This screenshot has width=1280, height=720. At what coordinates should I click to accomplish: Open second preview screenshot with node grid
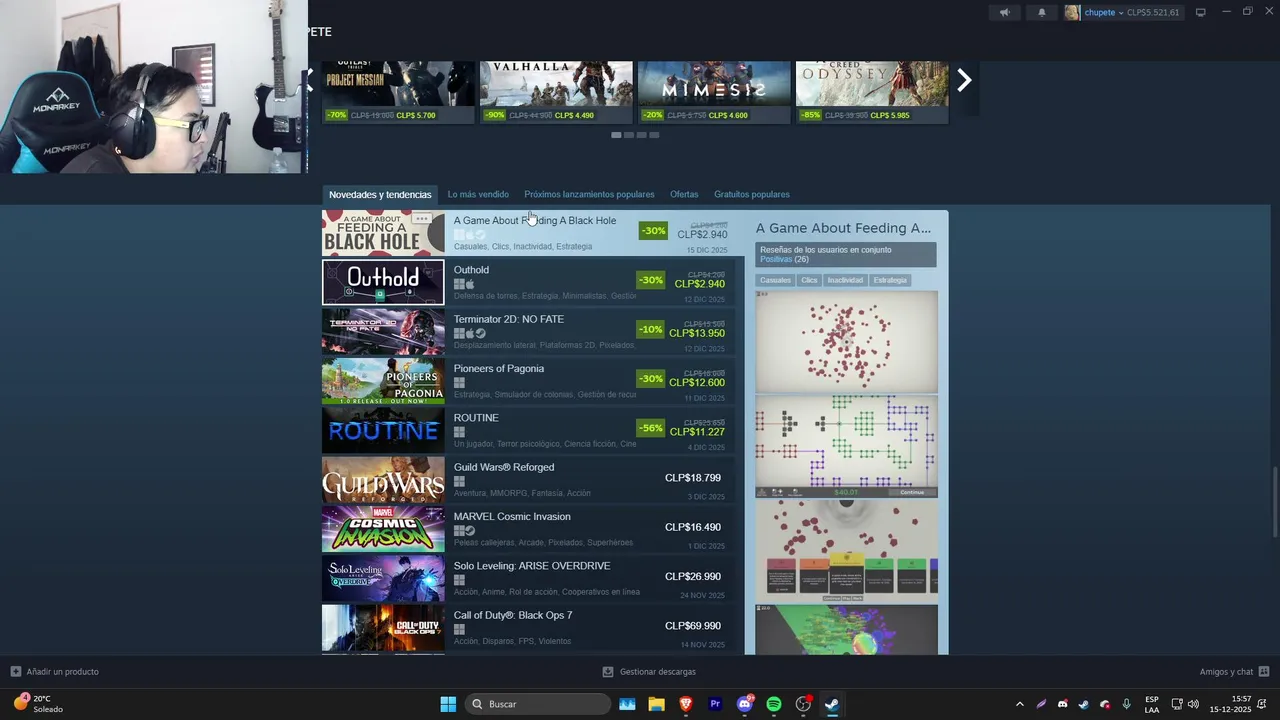click(x=847, y=446)
